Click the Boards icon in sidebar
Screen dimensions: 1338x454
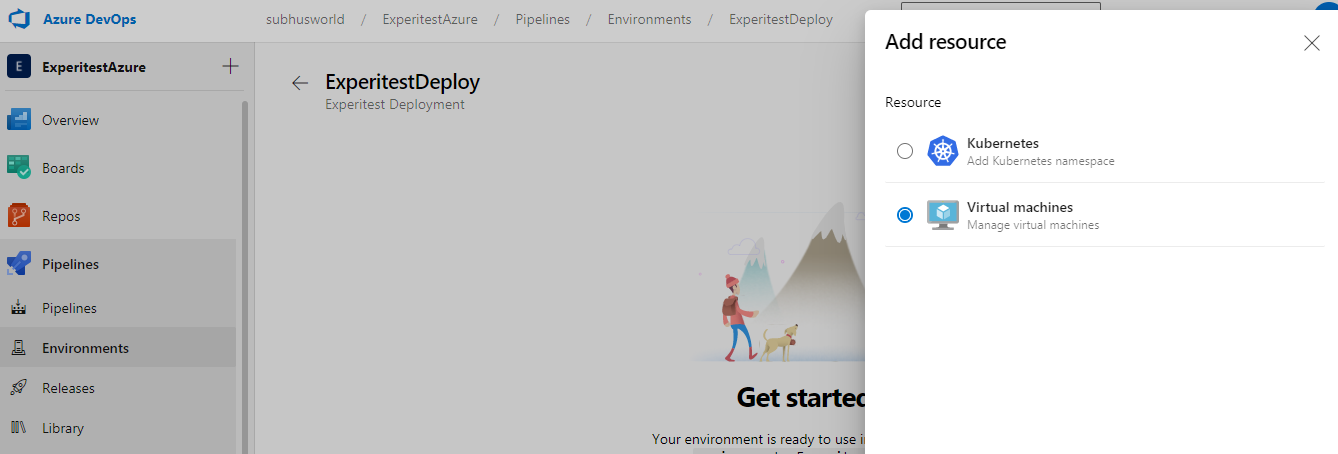tap(19, 168)
